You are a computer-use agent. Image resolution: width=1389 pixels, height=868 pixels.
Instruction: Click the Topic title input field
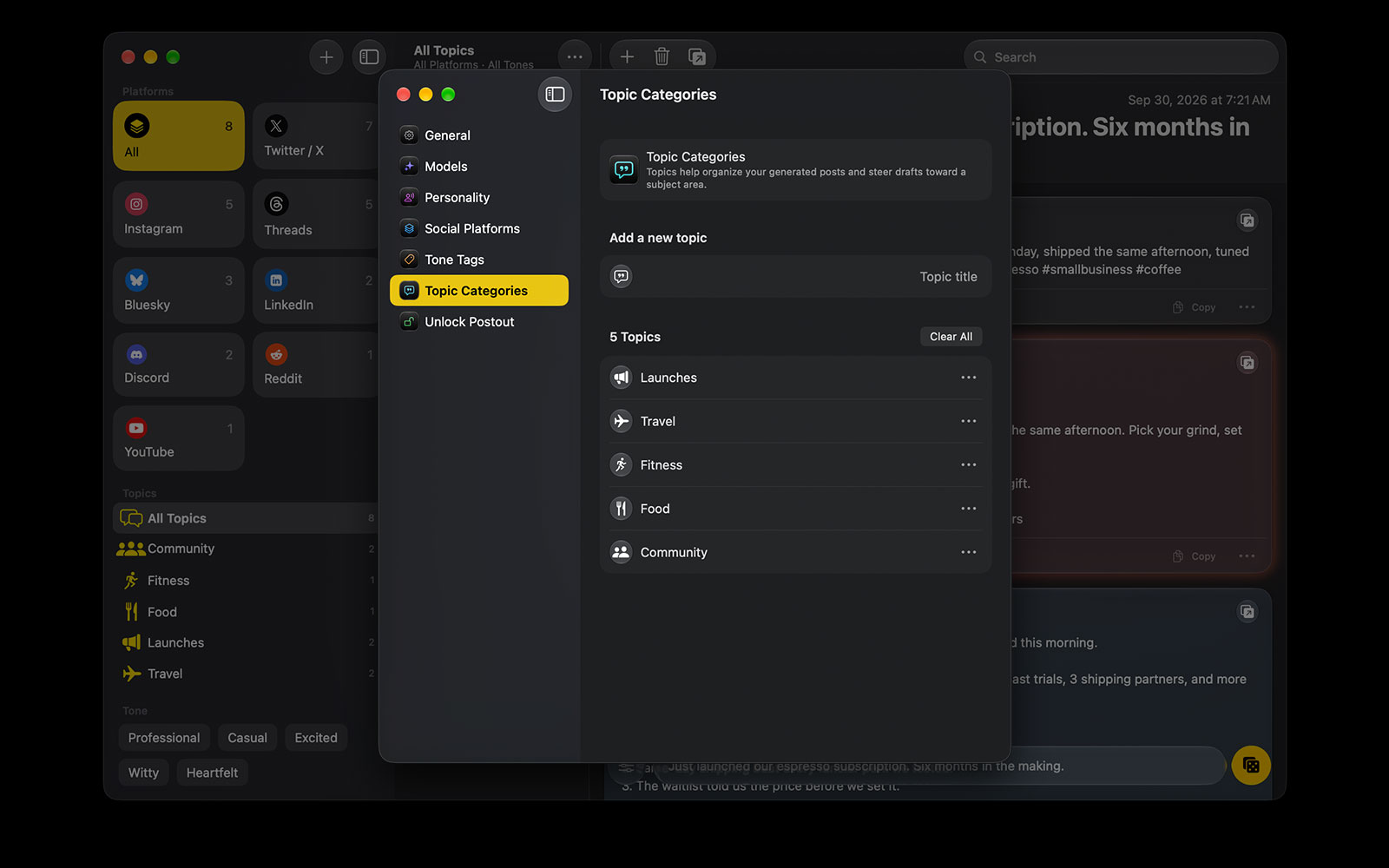tap(795, 277)
